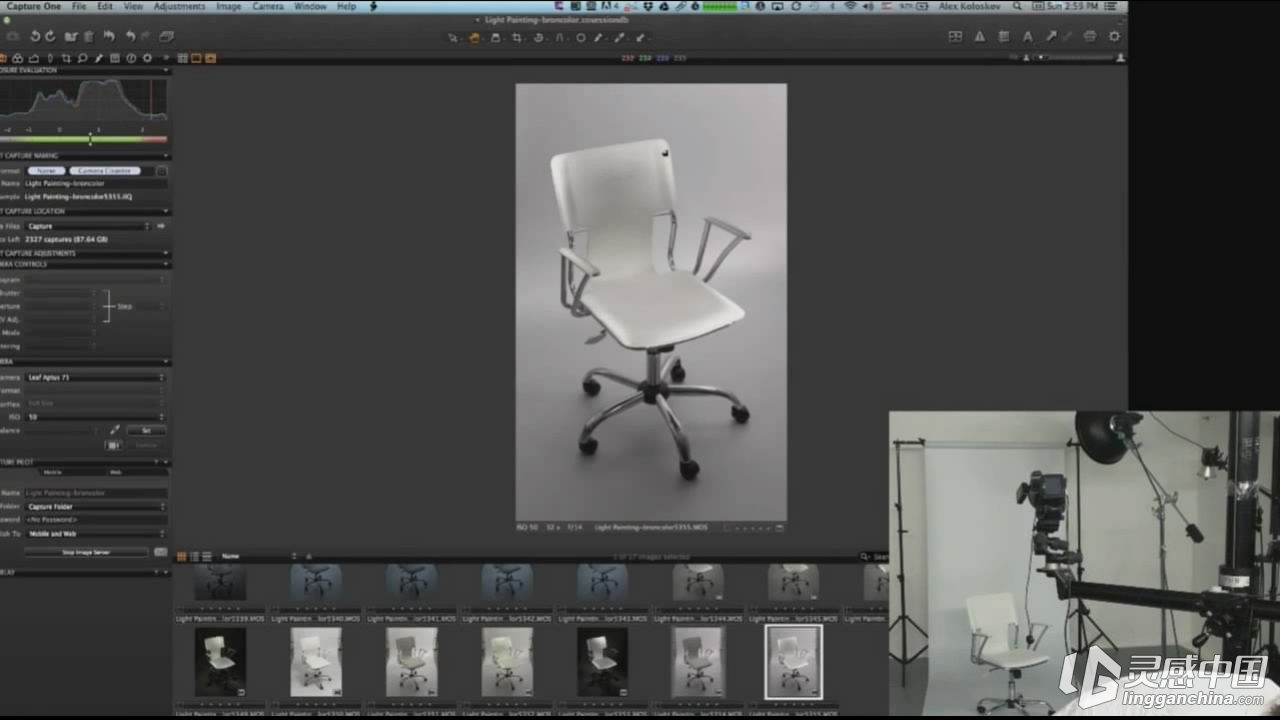Open preferences gear icon top right
The height and width of the screenshot is (720, 1280).
coord(1114,36)
